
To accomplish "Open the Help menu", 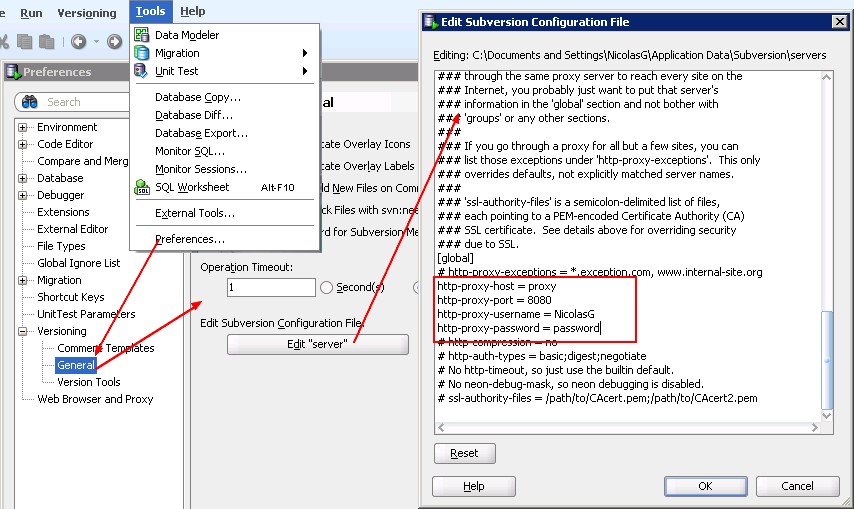I will 192,12.
